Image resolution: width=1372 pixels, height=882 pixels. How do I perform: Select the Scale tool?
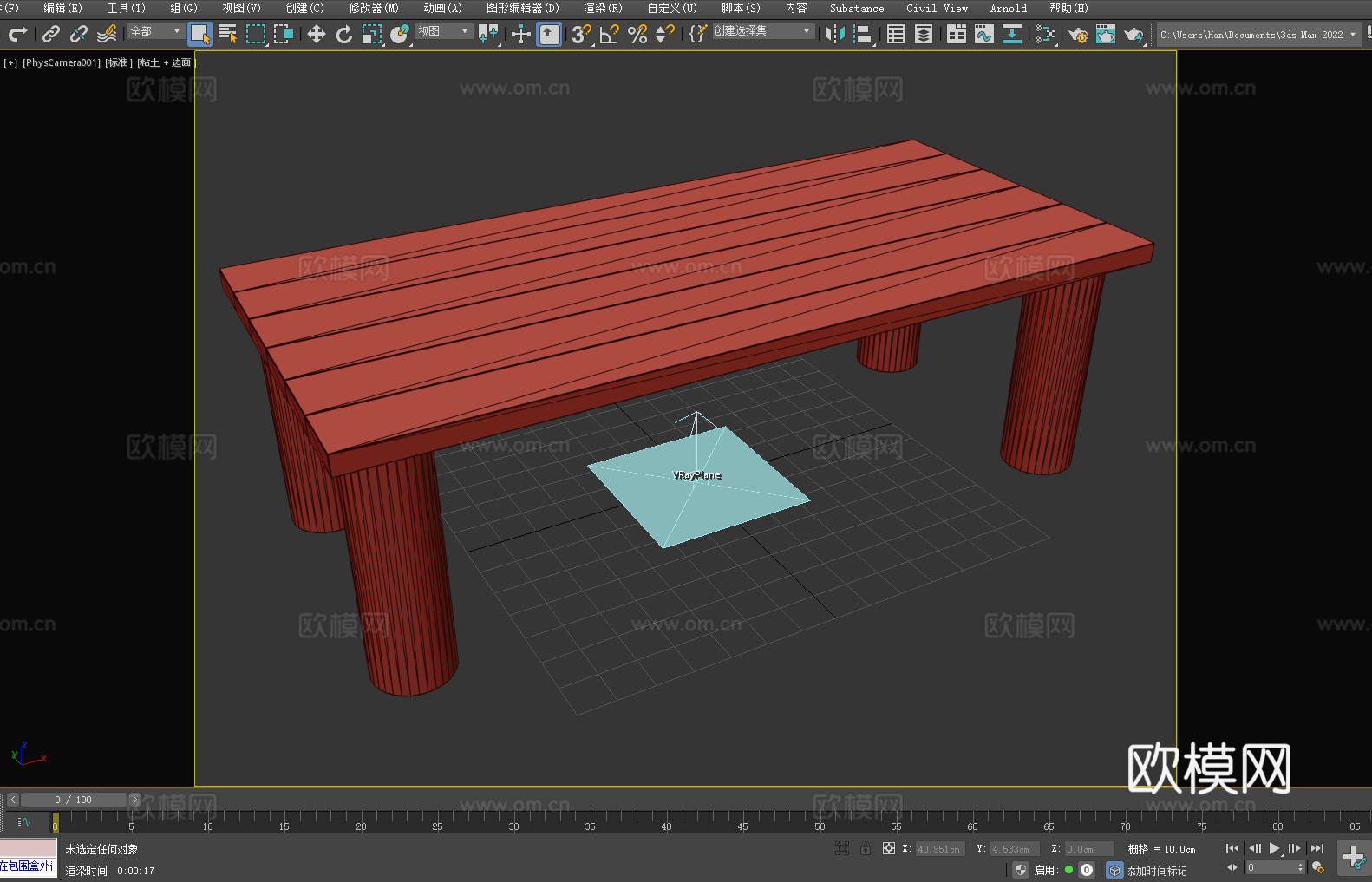click(372, 34)
